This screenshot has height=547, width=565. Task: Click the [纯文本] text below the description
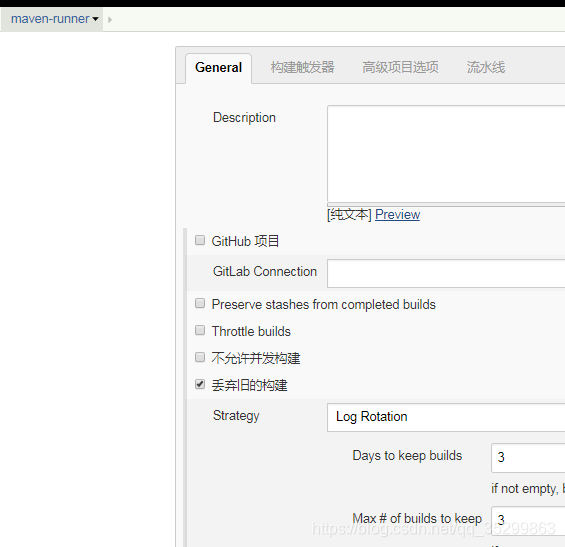pos(349,215)
